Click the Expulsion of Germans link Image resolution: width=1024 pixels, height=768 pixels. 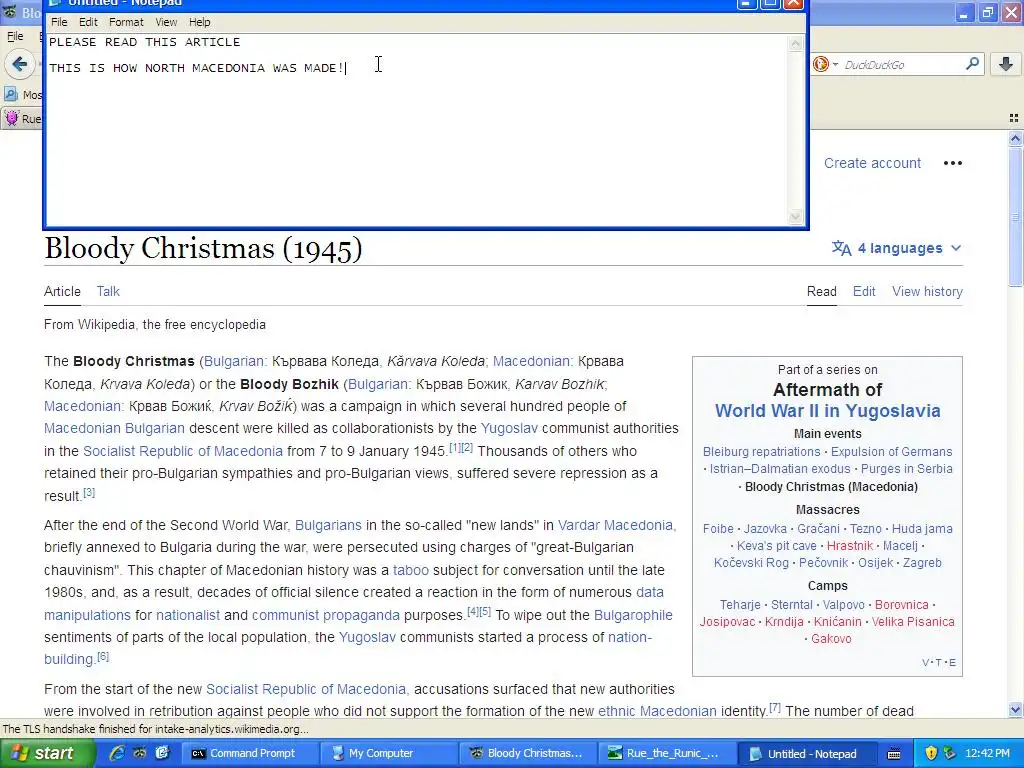891,452
